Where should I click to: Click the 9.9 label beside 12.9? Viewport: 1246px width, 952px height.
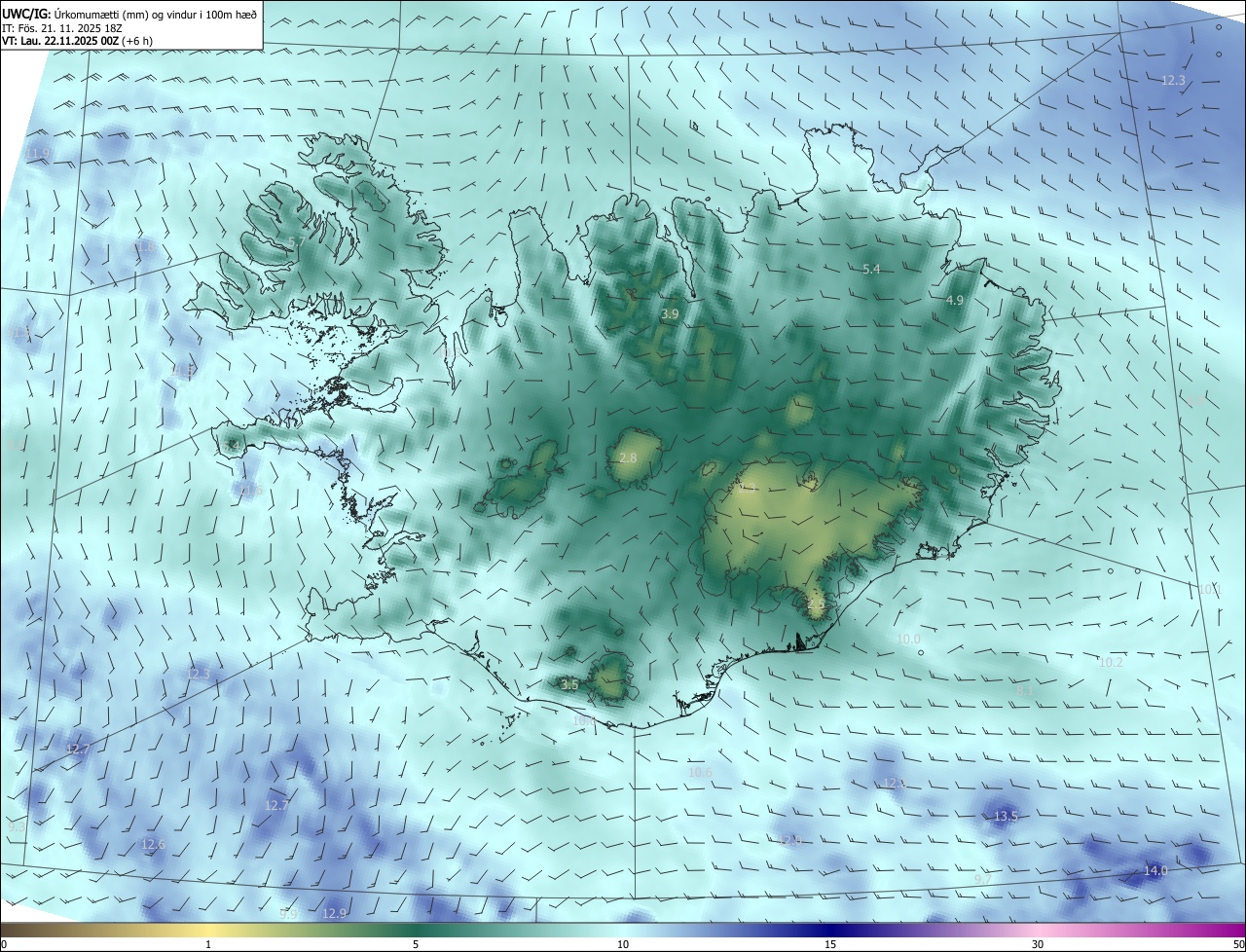288,914
